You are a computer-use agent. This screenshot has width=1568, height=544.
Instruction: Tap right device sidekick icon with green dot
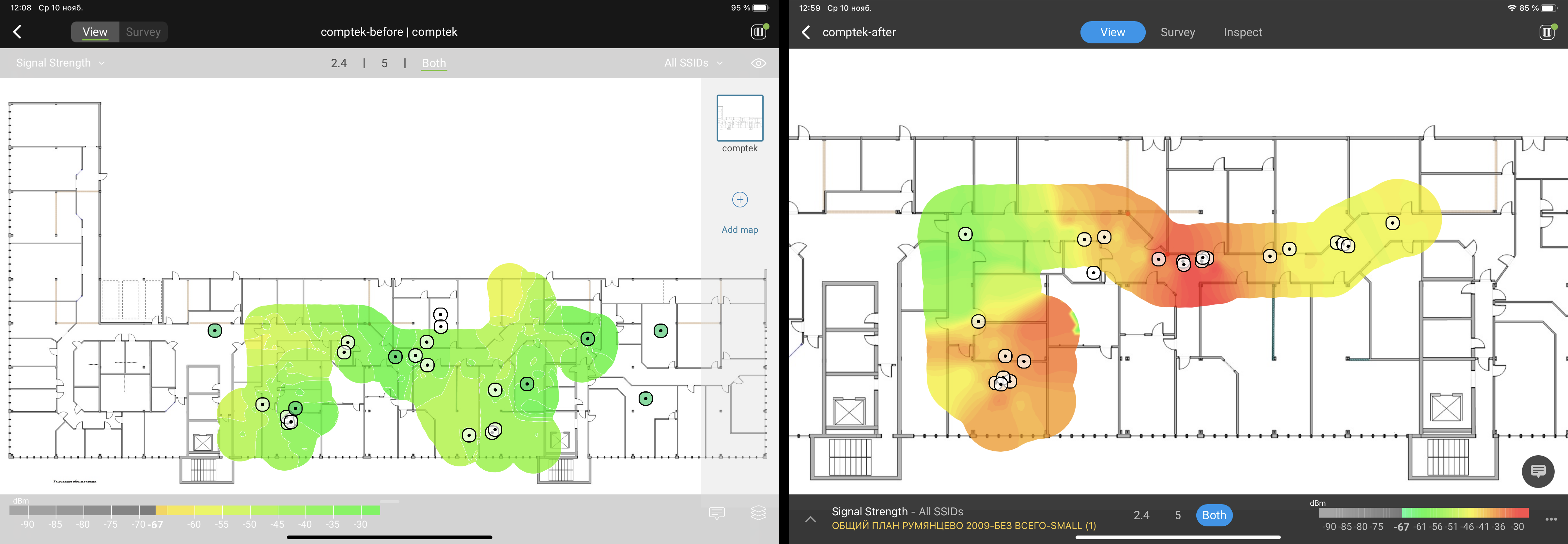1547,32
